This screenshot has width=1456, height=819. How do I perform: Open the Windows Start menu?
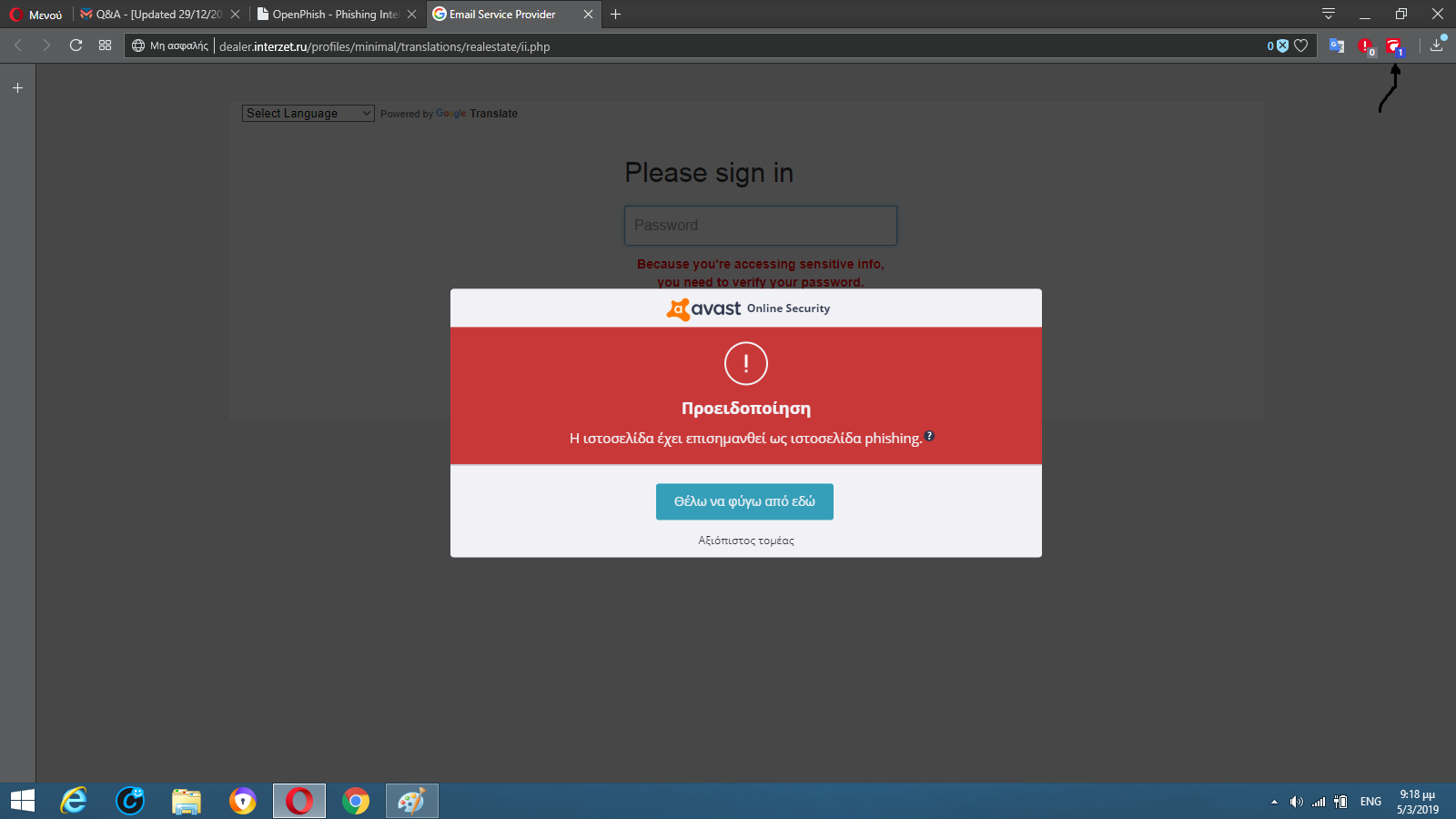coord(23,801)
